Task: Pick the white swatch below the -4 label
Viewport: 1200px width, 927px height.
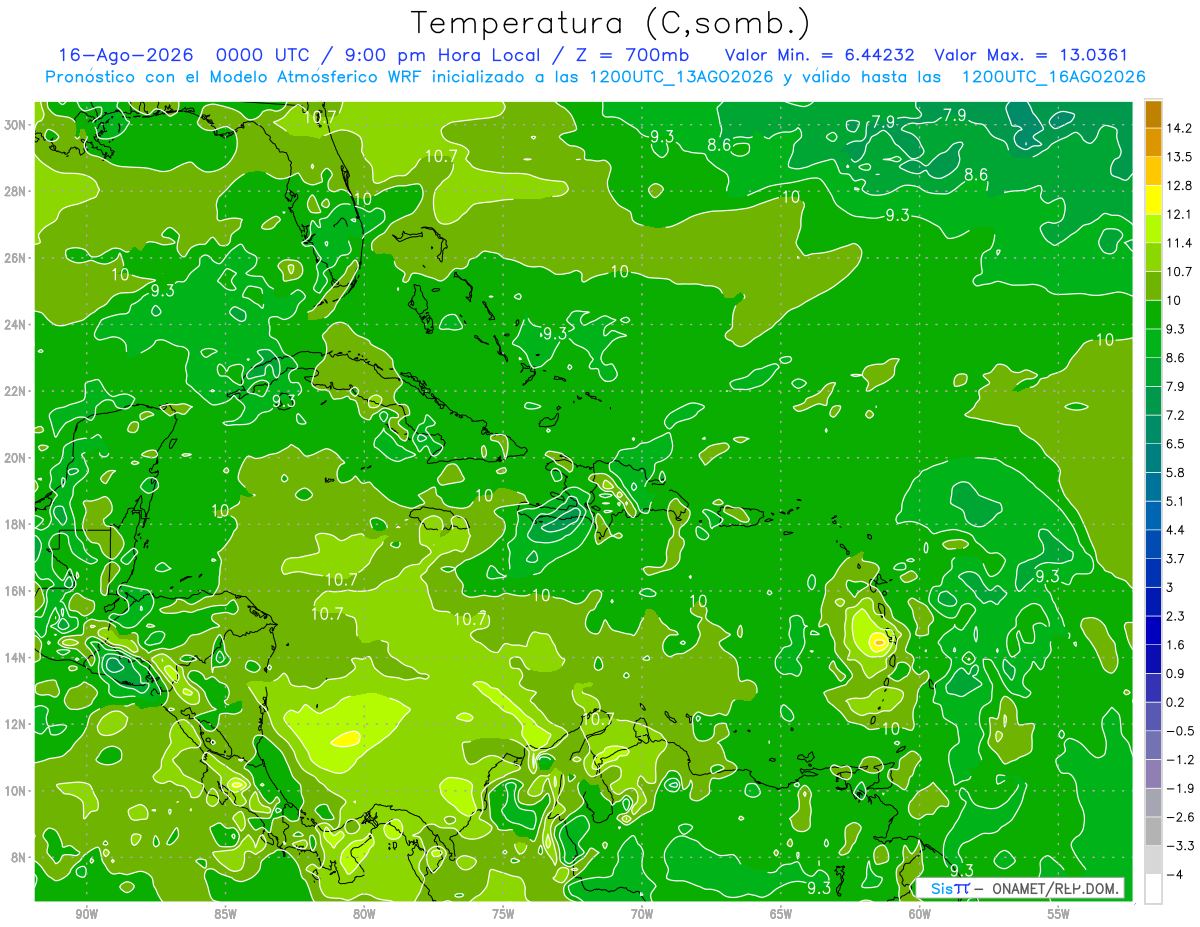Action: click(x=1153, y=888)
